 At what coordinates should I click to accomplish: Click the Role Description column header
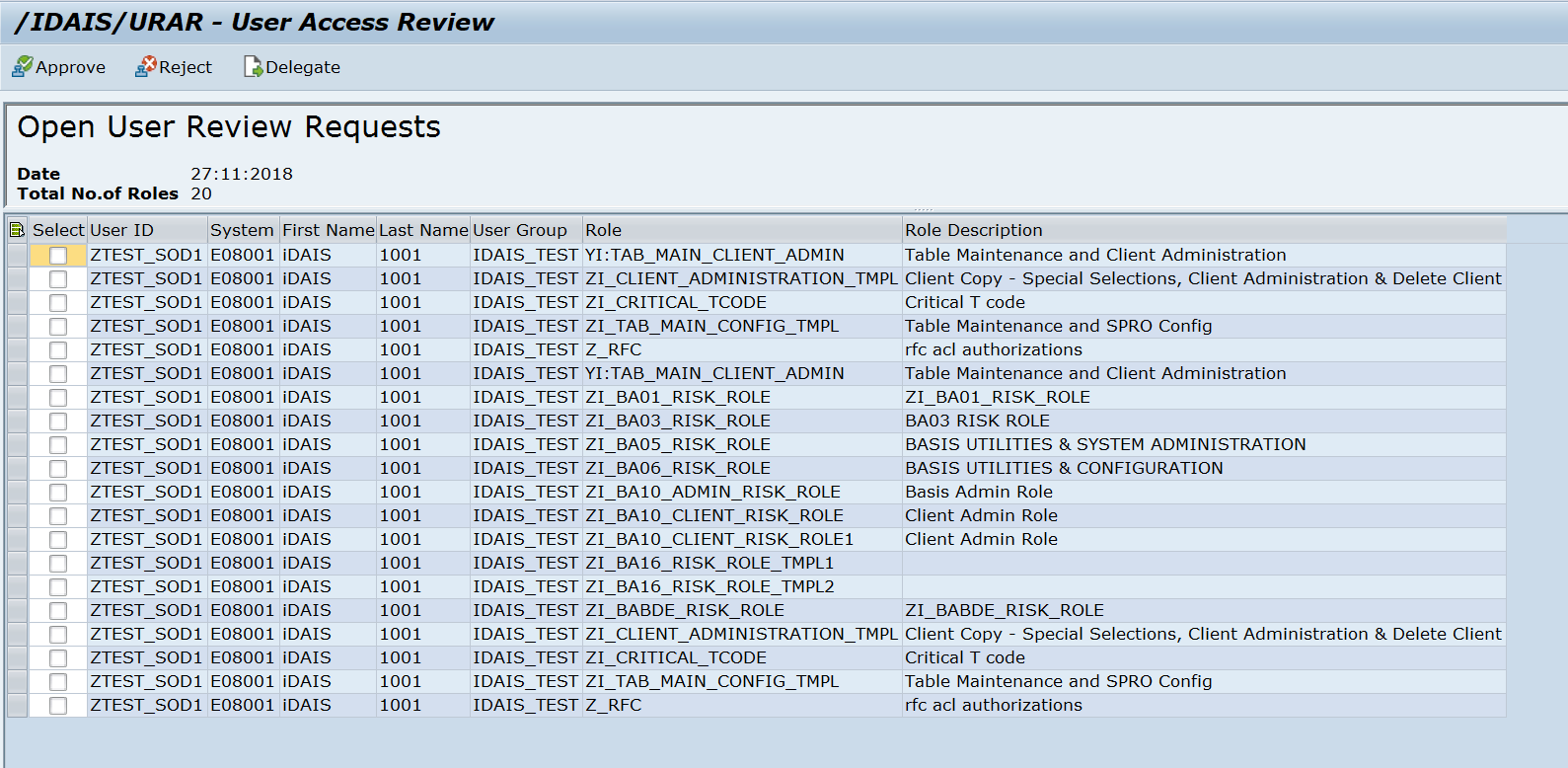coord(1204,230)
